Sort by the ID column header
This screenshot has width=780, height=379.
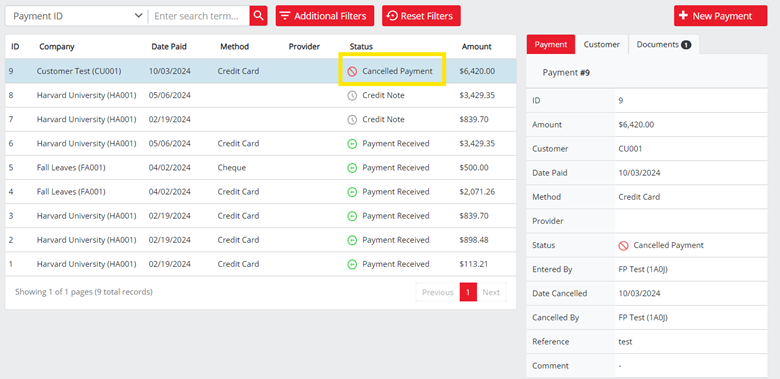[x=15, y=47]
